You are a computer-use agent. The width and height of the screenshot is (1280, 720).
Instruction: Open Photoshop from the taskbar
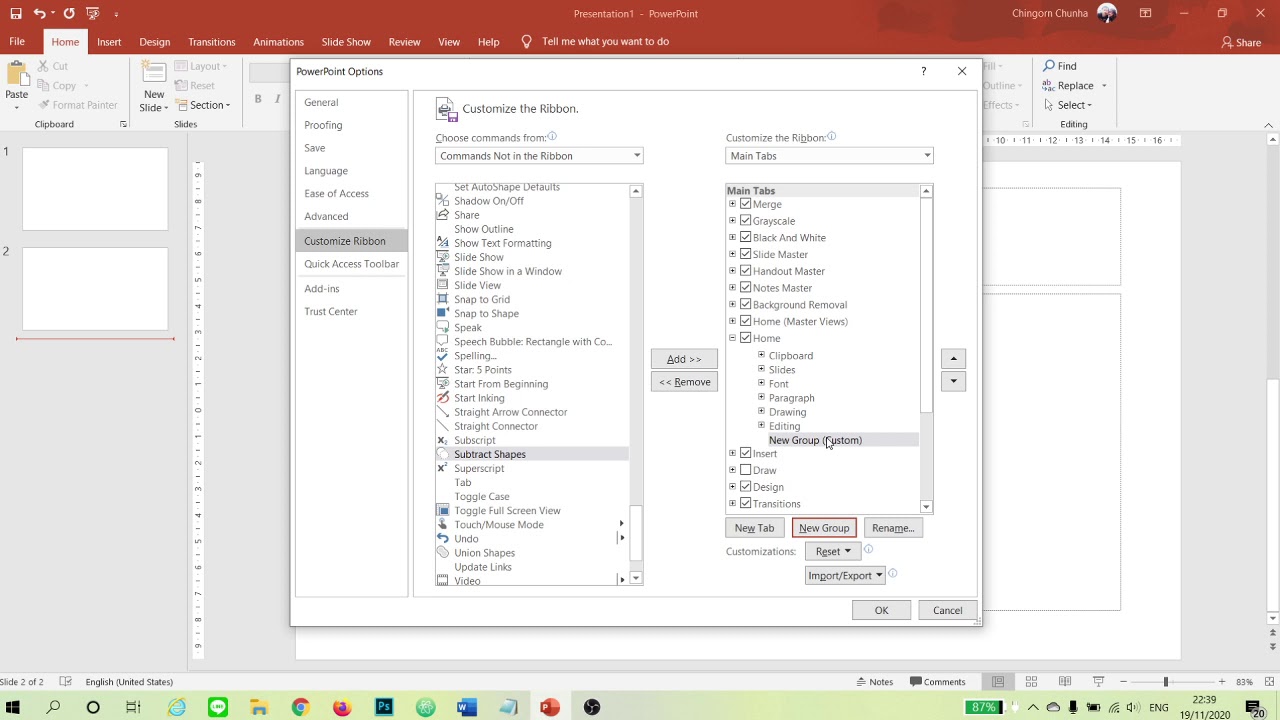(x=384, y=707)
